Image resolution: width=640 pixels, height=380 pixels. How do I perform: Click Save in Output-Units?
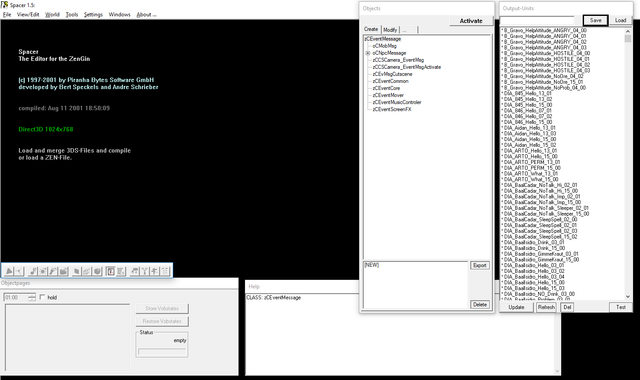click(596, 20)
